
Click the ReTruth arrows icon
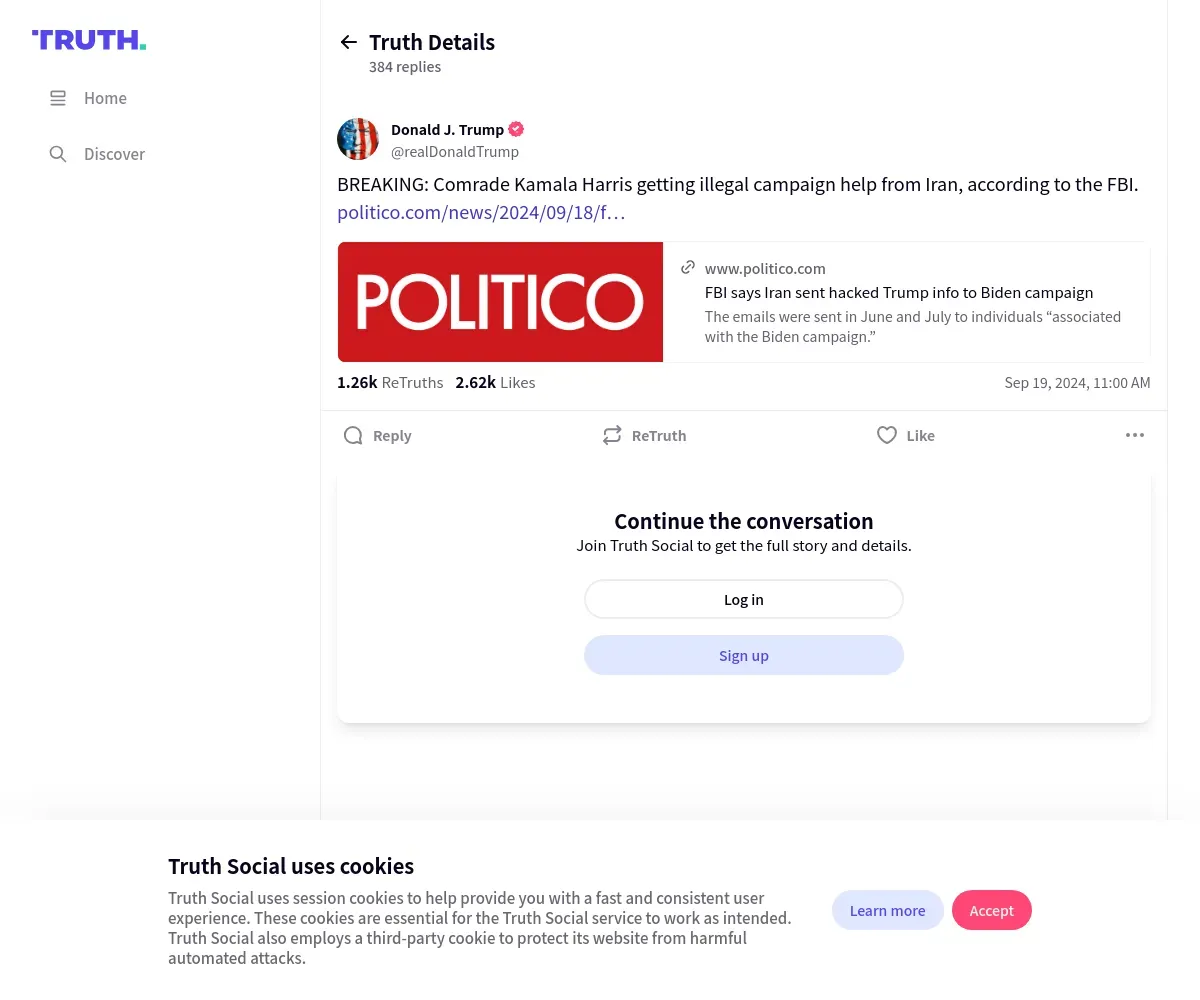point(612,436)
